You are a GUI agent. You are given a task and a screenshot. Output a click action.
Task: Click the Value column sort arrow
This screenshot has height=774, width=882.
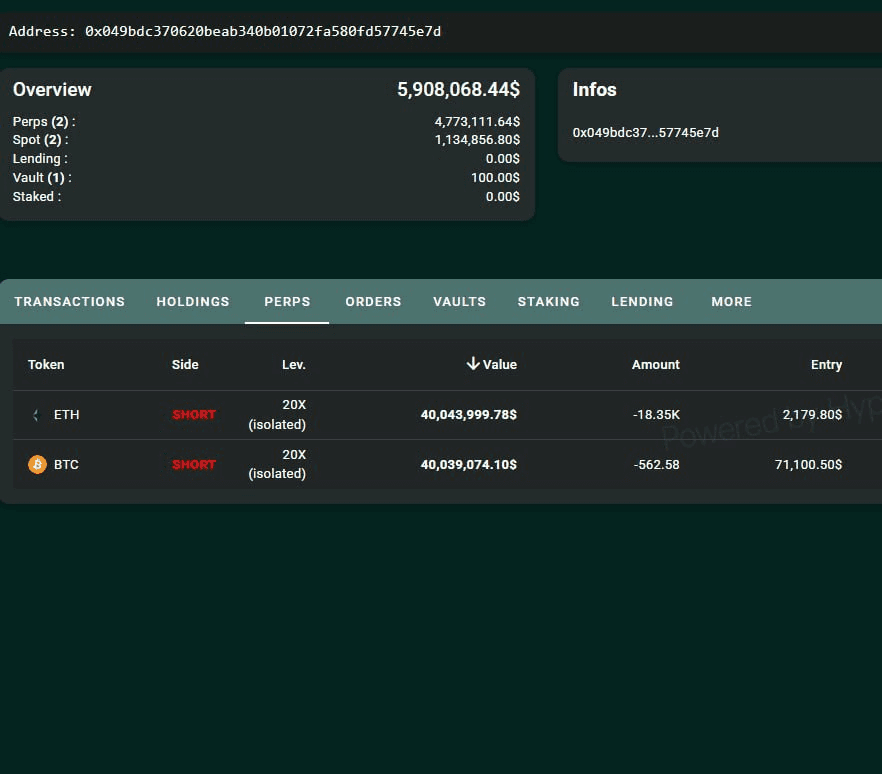pyautogui.click(x=473, y=364)
